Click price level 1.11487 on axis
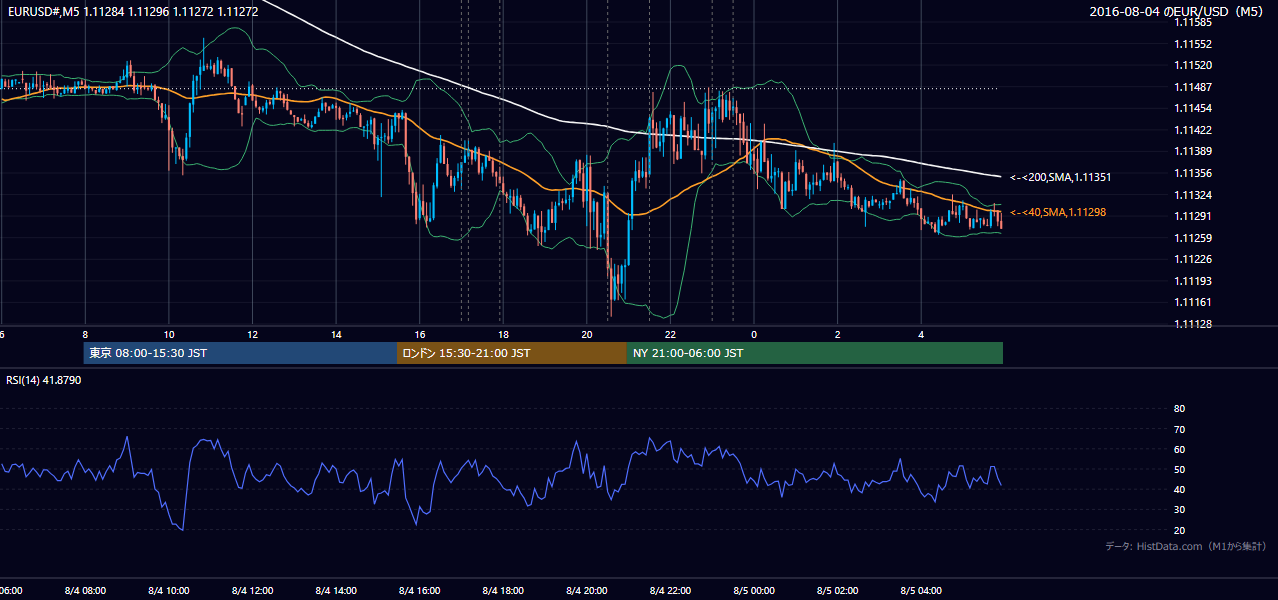This screenshot has width=1278, height=600. (1192, 87)
